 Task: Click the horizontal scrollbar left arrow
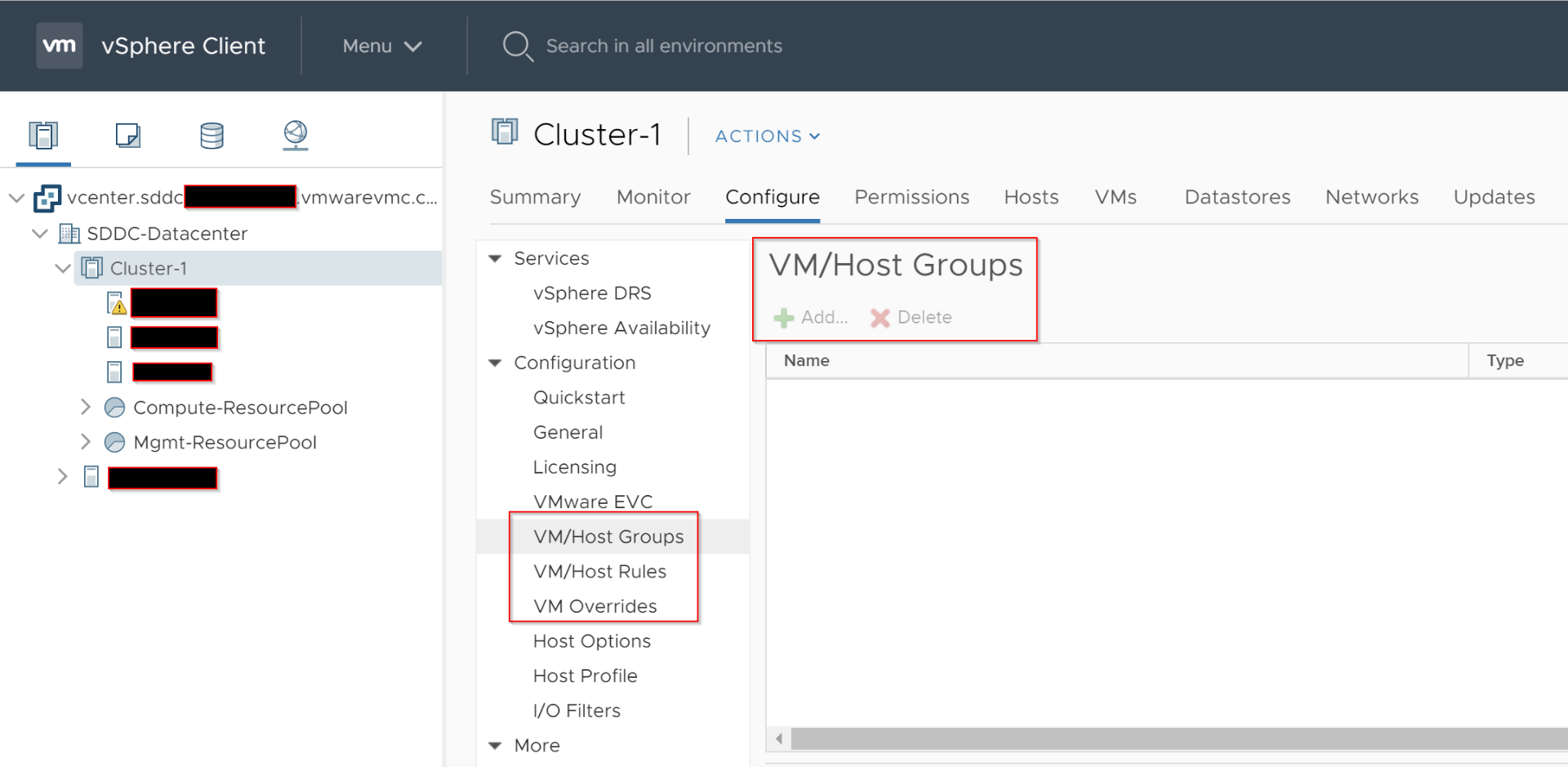[779, 739]
